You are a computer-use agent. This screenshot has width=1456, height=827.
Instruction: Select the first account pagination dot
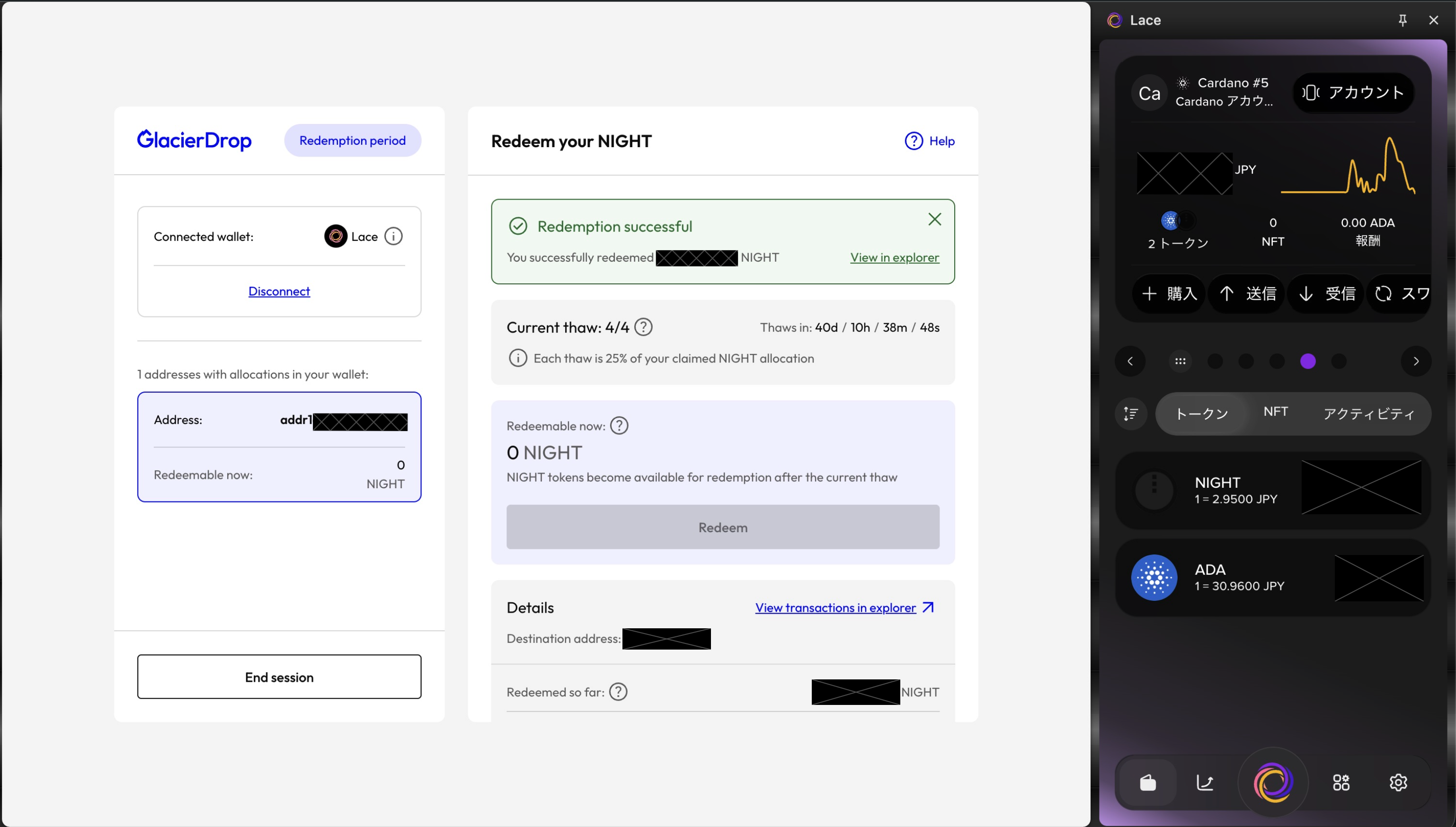pyautogui.click(x=1215, y=361)
